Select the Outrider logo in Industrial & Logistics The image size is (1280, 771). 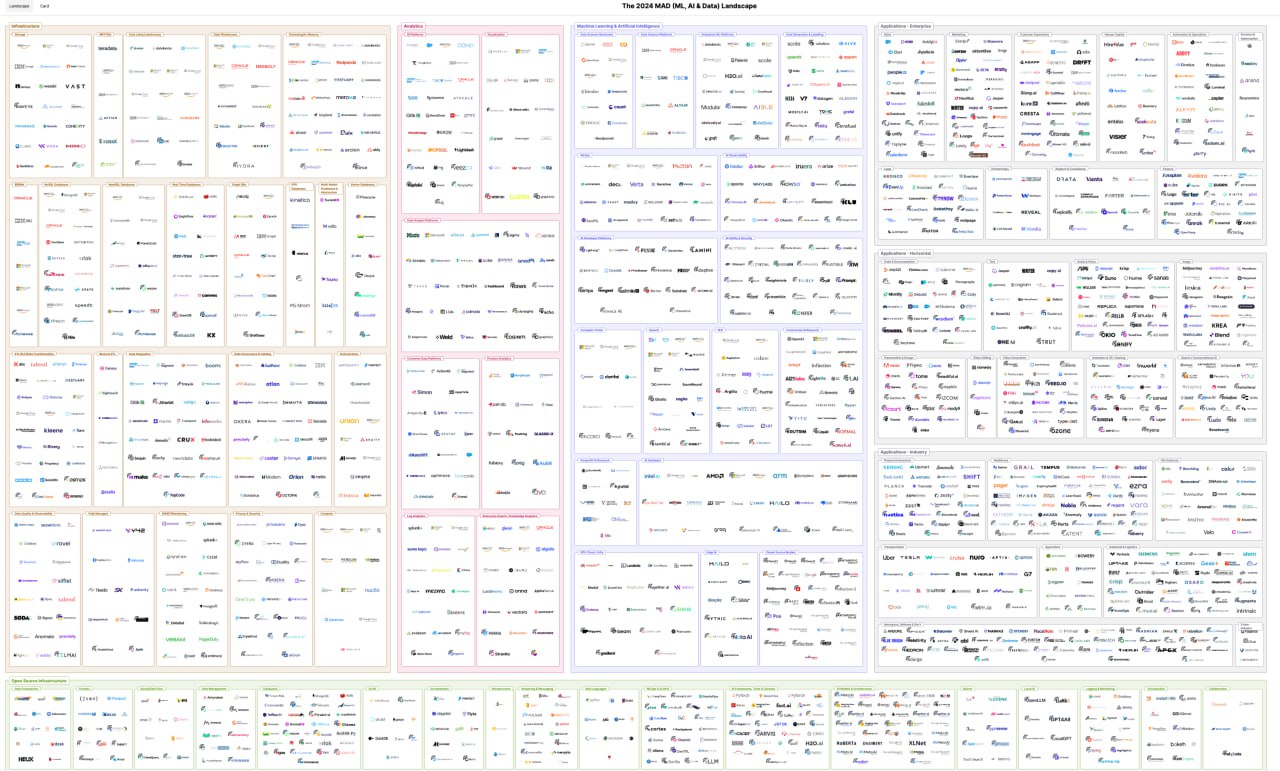tap(1144, 591)
